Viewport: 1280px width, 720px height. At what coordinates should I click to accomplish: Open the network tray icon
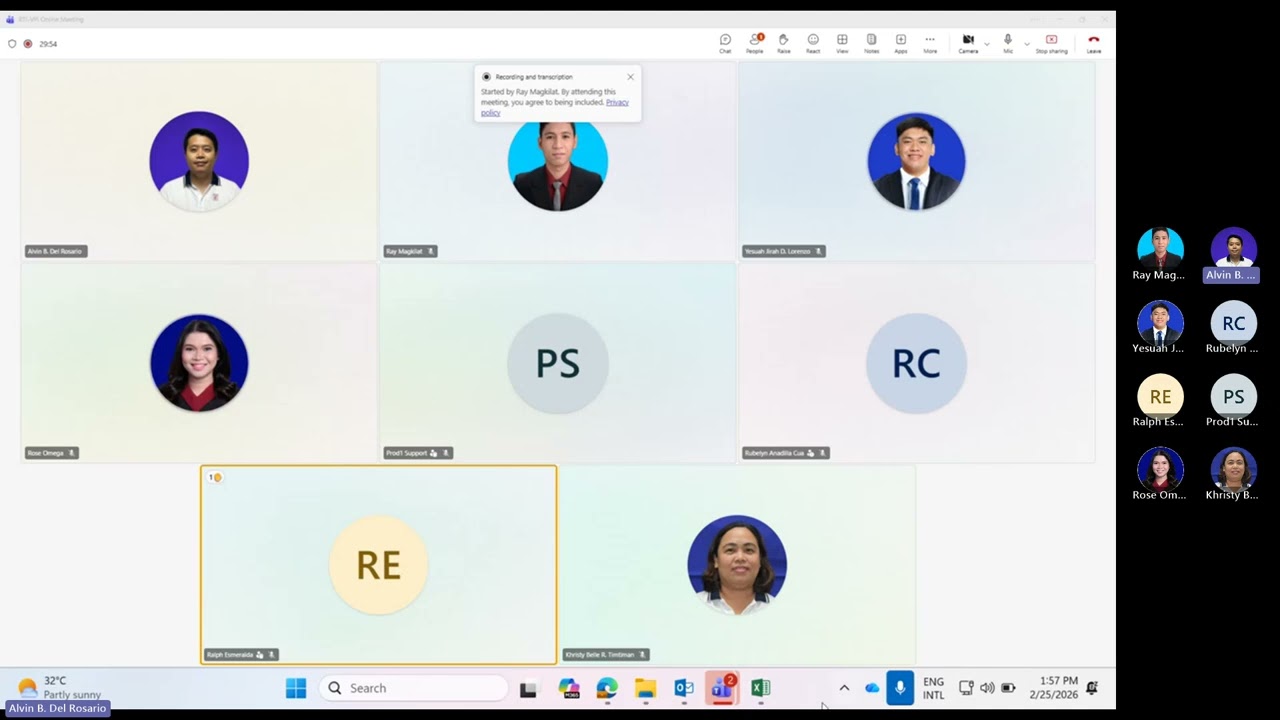point(966,688)
